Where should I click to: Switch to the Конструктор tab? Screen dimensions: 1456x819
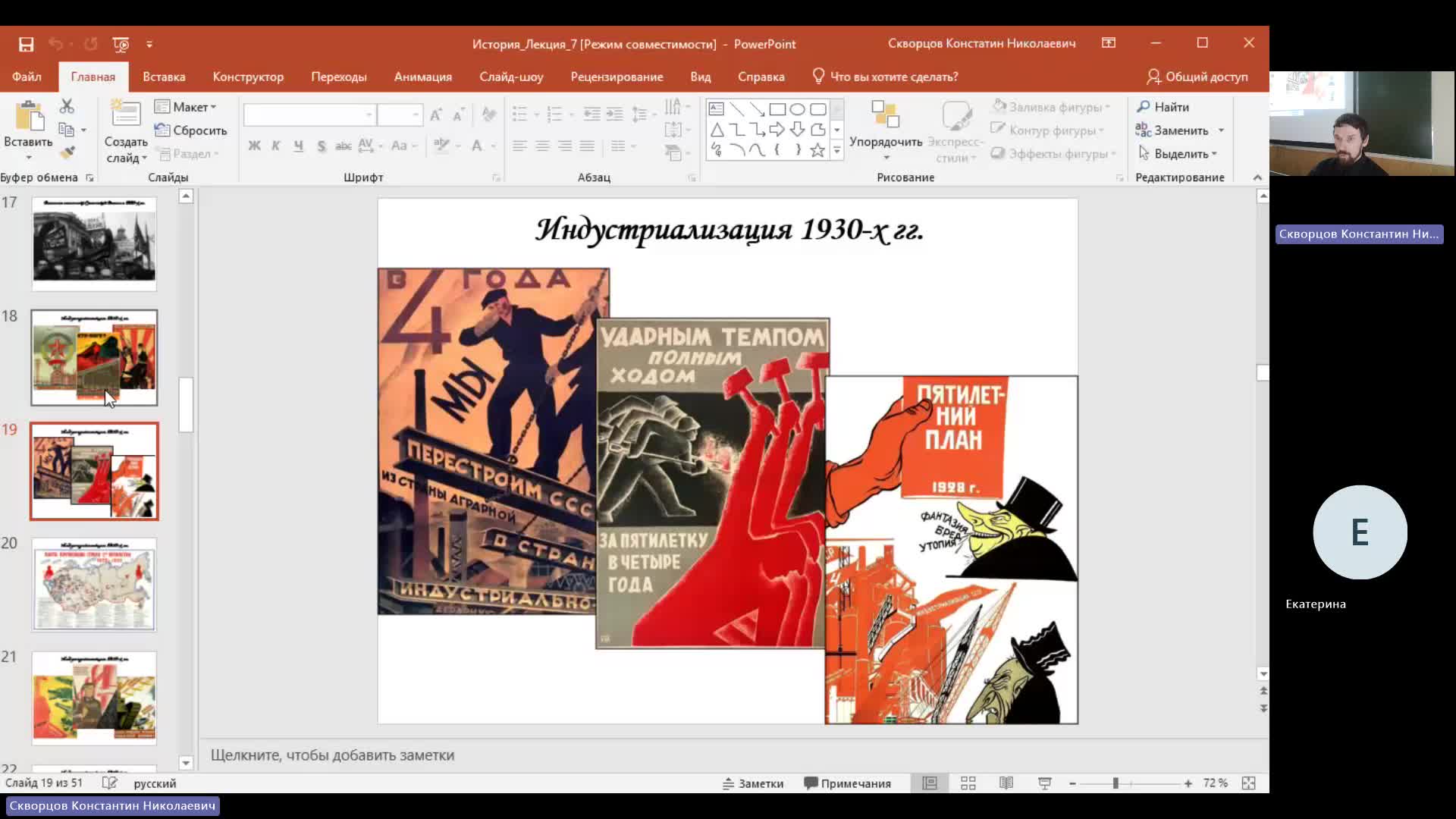[x=248, y=77]
